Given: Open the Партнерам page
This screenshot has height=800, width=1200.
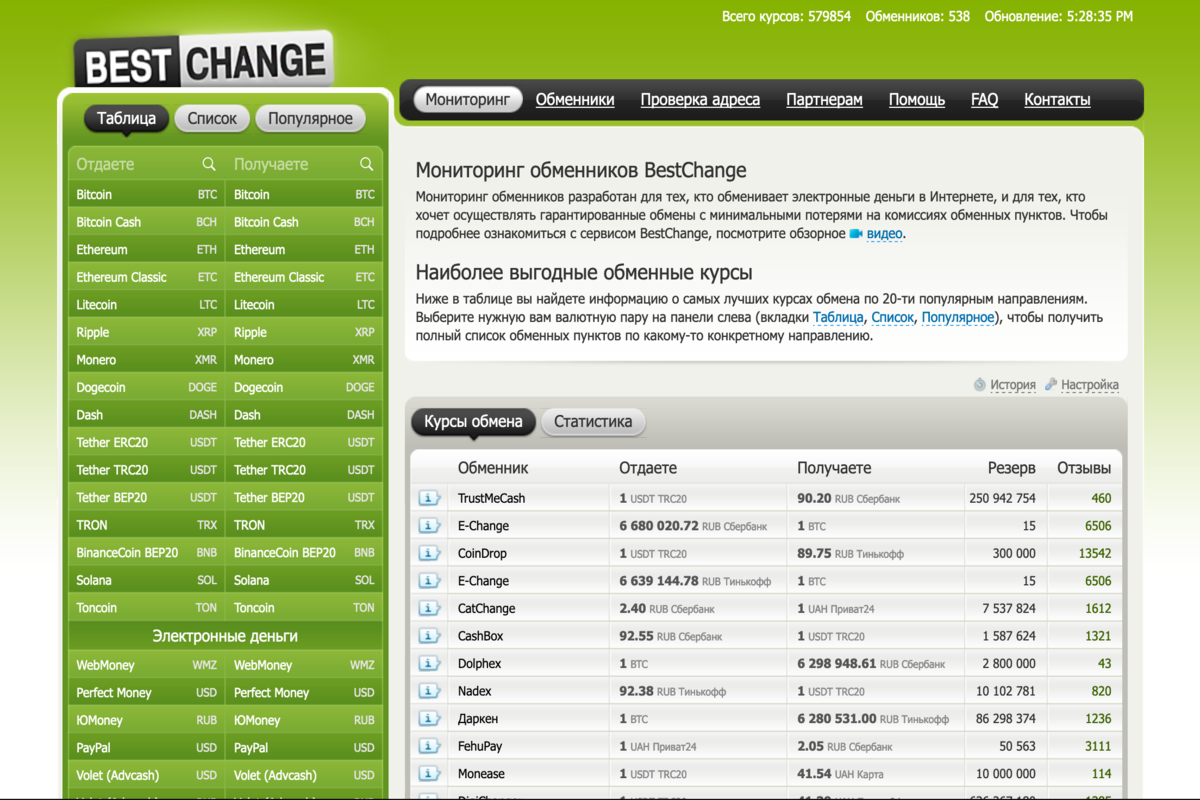Looking at the screenshot, I should (x=824, y=100).
